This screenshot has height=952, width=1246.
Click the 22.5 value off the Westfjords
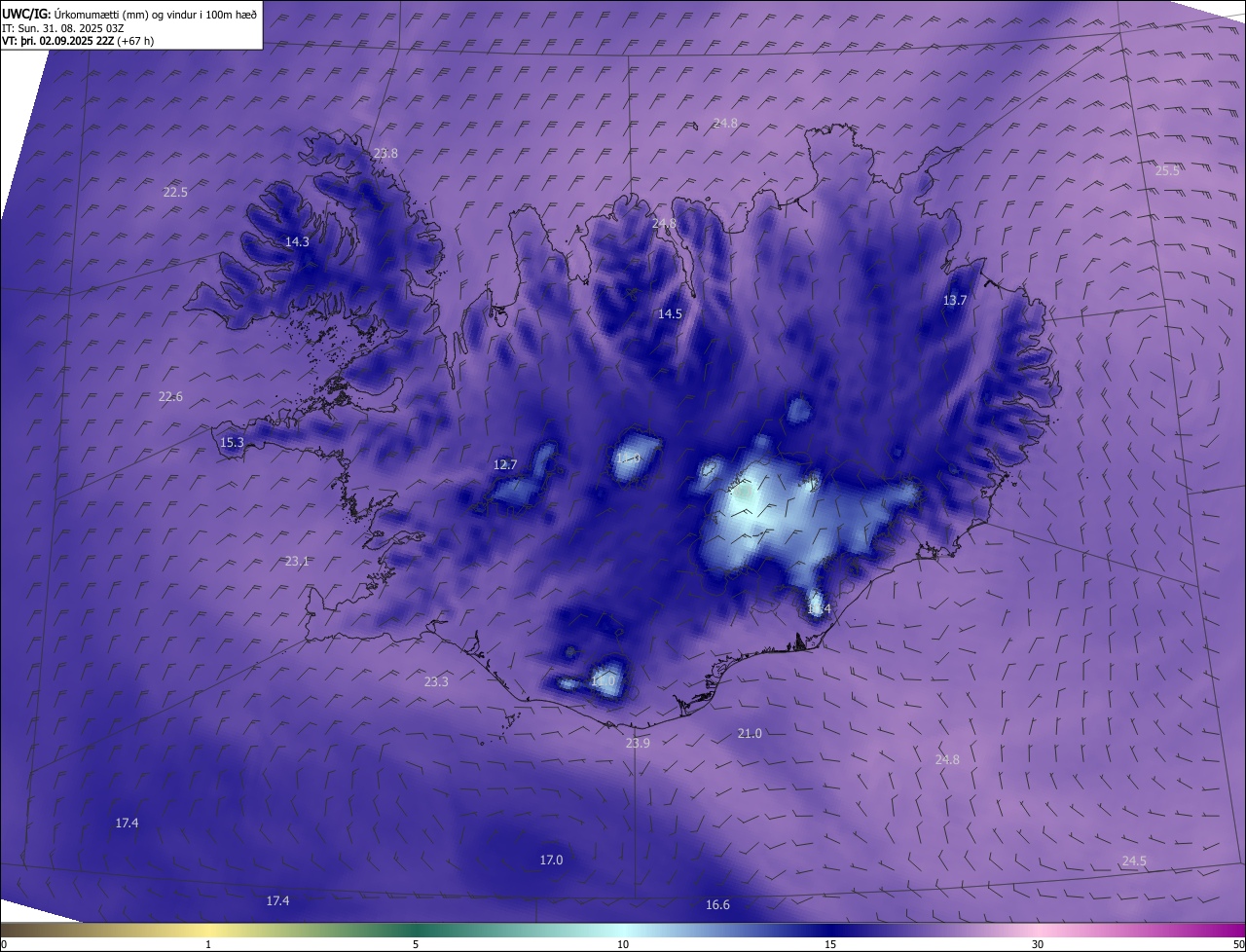pos(175,193)
